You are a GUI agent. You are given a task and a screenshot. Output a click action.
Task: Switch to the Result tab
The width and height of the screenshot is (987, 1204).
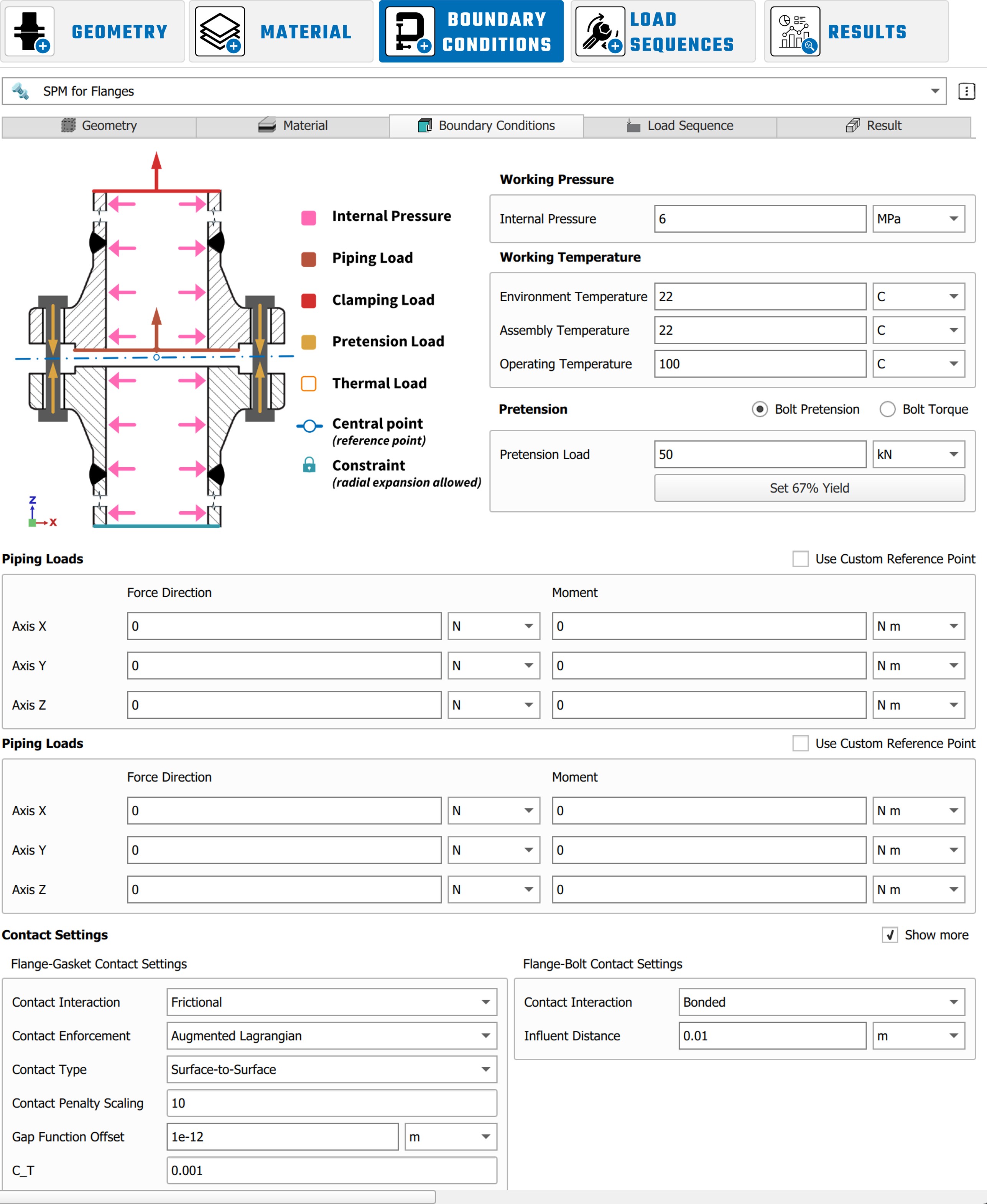tap(874, 126)
